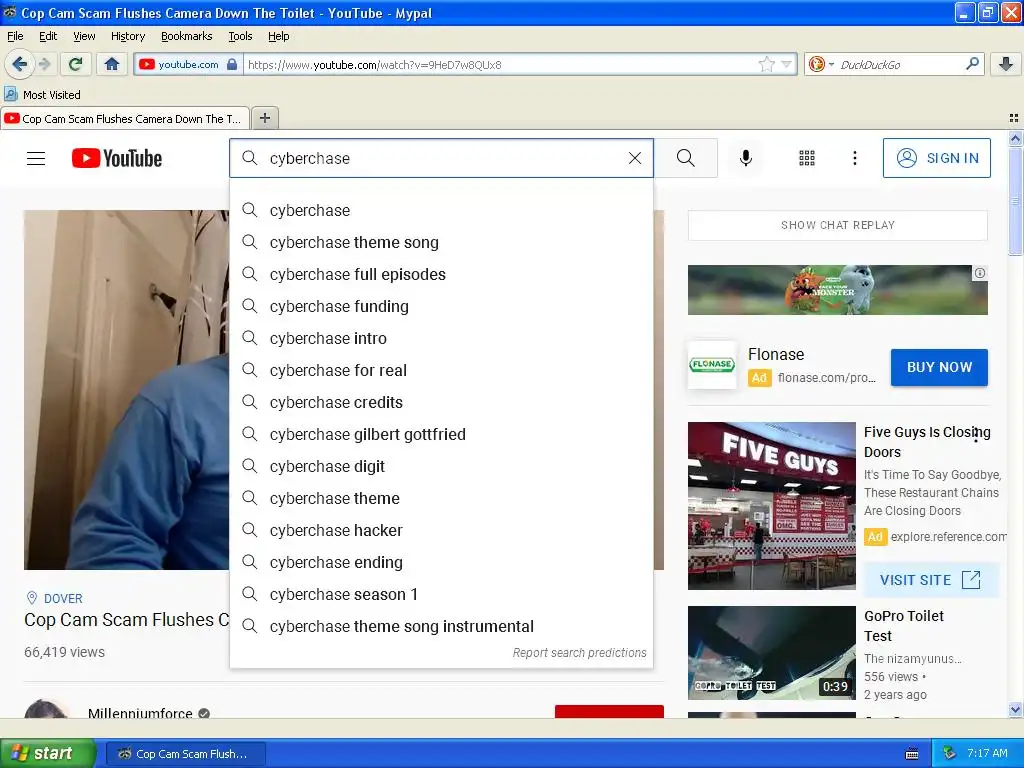The width and height of the screenshot is (1024, 768).
Task: Choose suggestion "cyberchase digit"
Action: 441,466
